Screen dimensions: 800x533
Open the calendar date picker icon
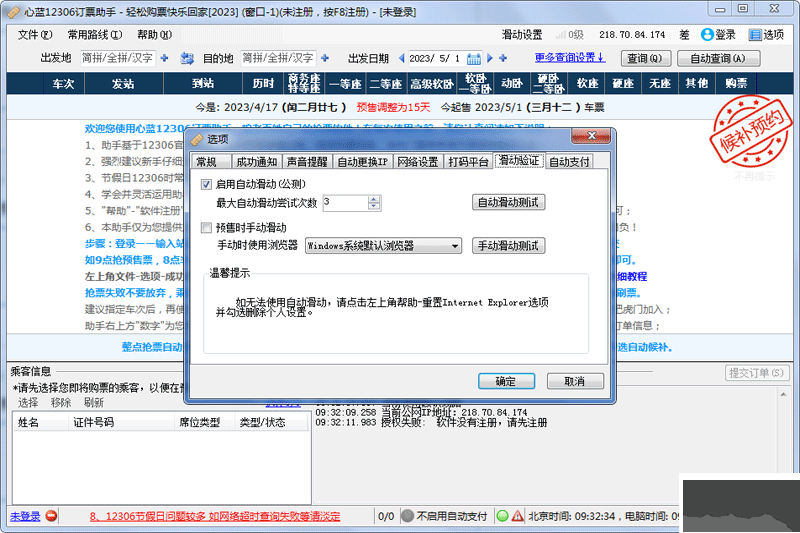click(x=473, y=59)
